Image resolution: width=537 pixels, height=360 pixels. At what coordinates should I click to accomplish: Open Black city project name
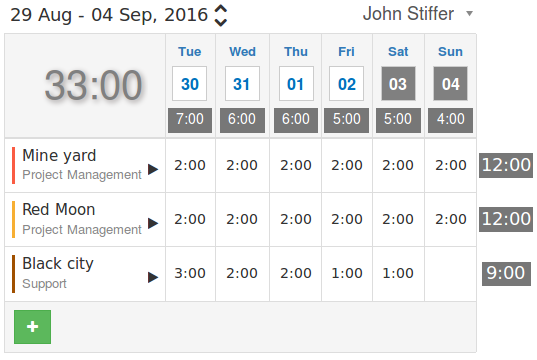pos(58,264)
